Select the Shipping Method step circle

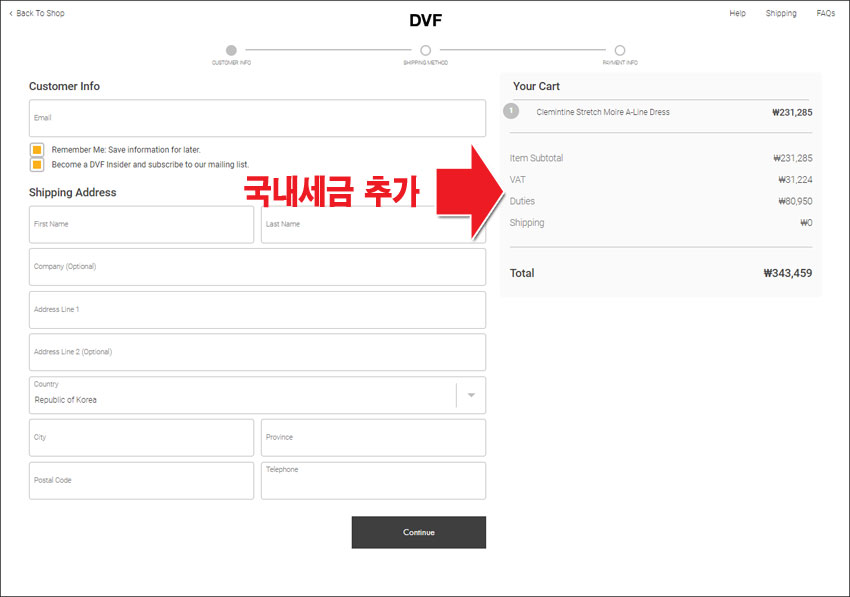426,50
